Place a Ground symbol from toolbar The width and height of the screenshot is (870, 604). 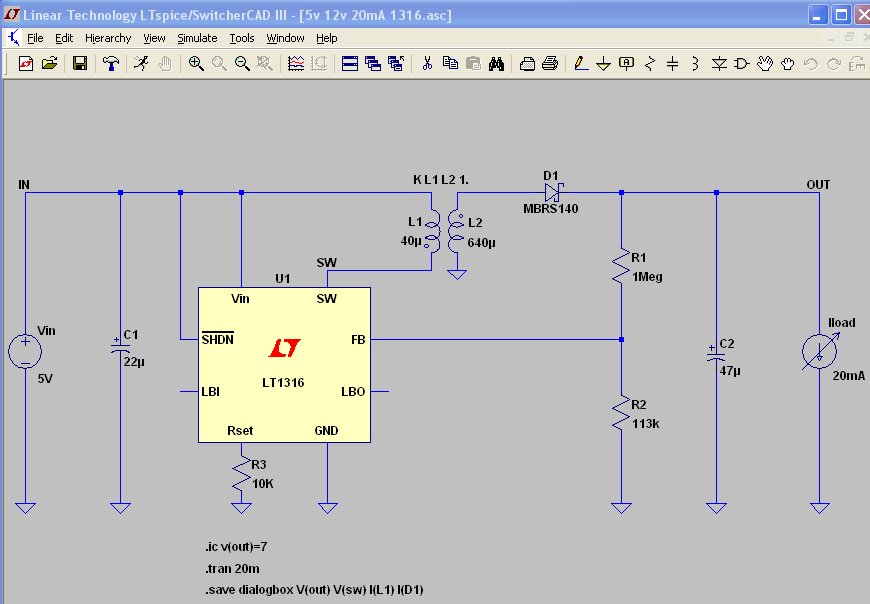604,64
